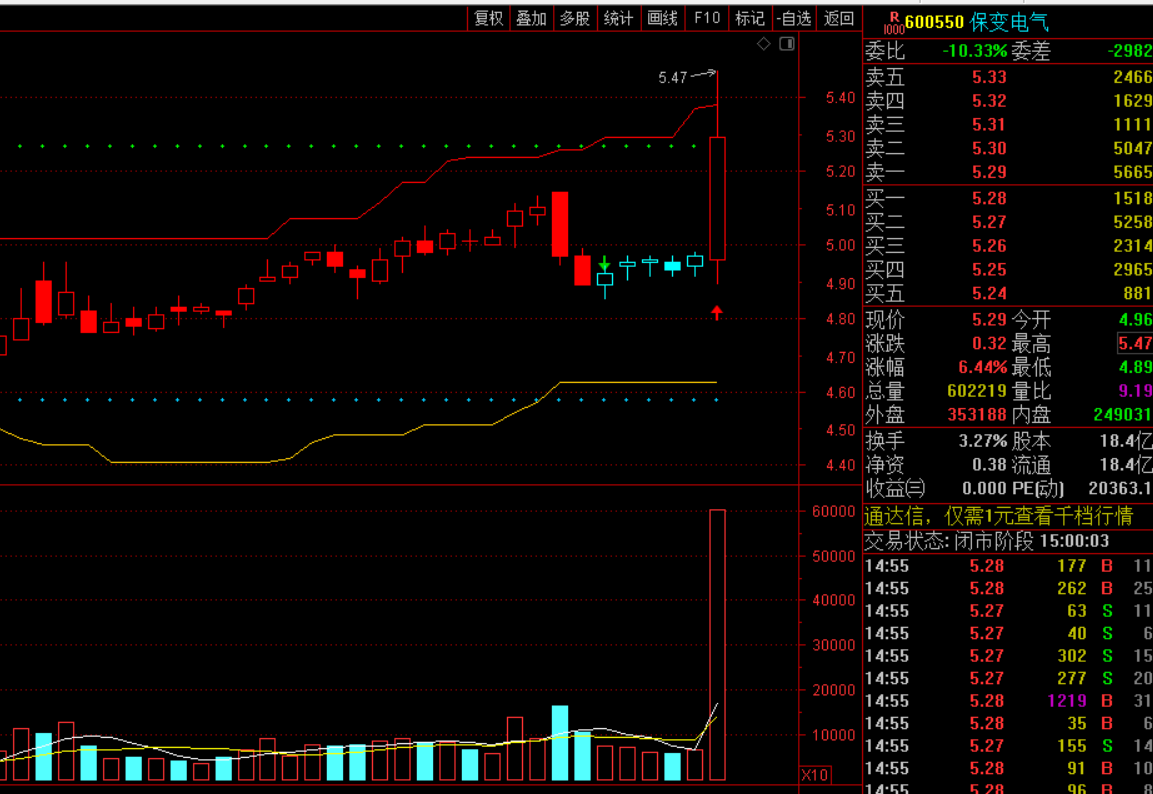Click the X10 volume scale box

[815, 775]
